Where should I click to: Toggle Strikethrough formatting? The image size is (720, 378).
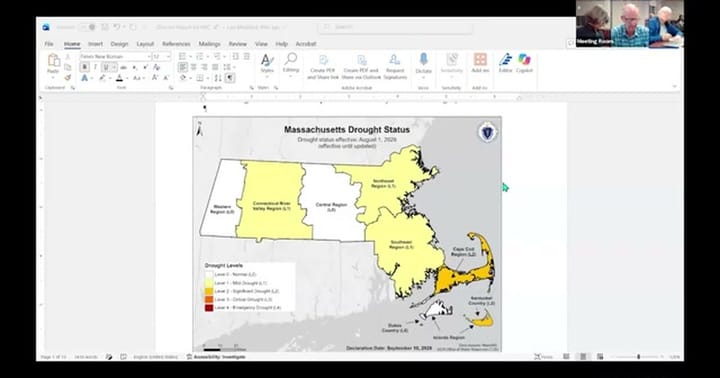(x=124, y=67)
